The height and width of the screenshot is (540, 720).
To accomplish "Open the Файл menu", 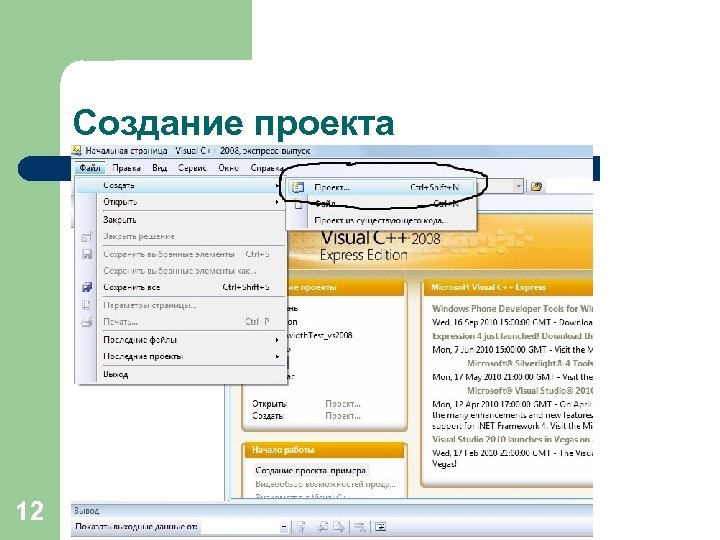I will [x=90, y=168].
